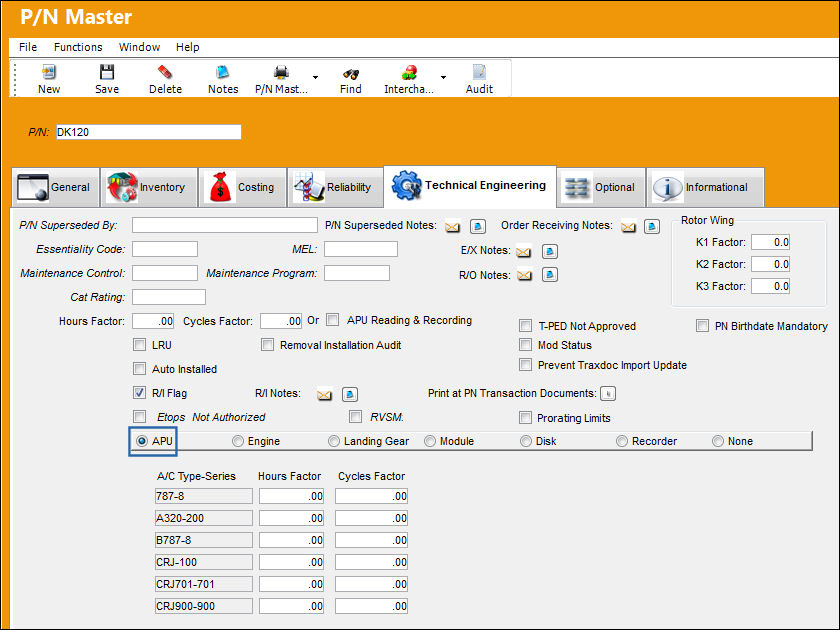Enable PN Birthdate Mandatory checkbox
This screenshot has height=630, width=840.
coord(702,326)
